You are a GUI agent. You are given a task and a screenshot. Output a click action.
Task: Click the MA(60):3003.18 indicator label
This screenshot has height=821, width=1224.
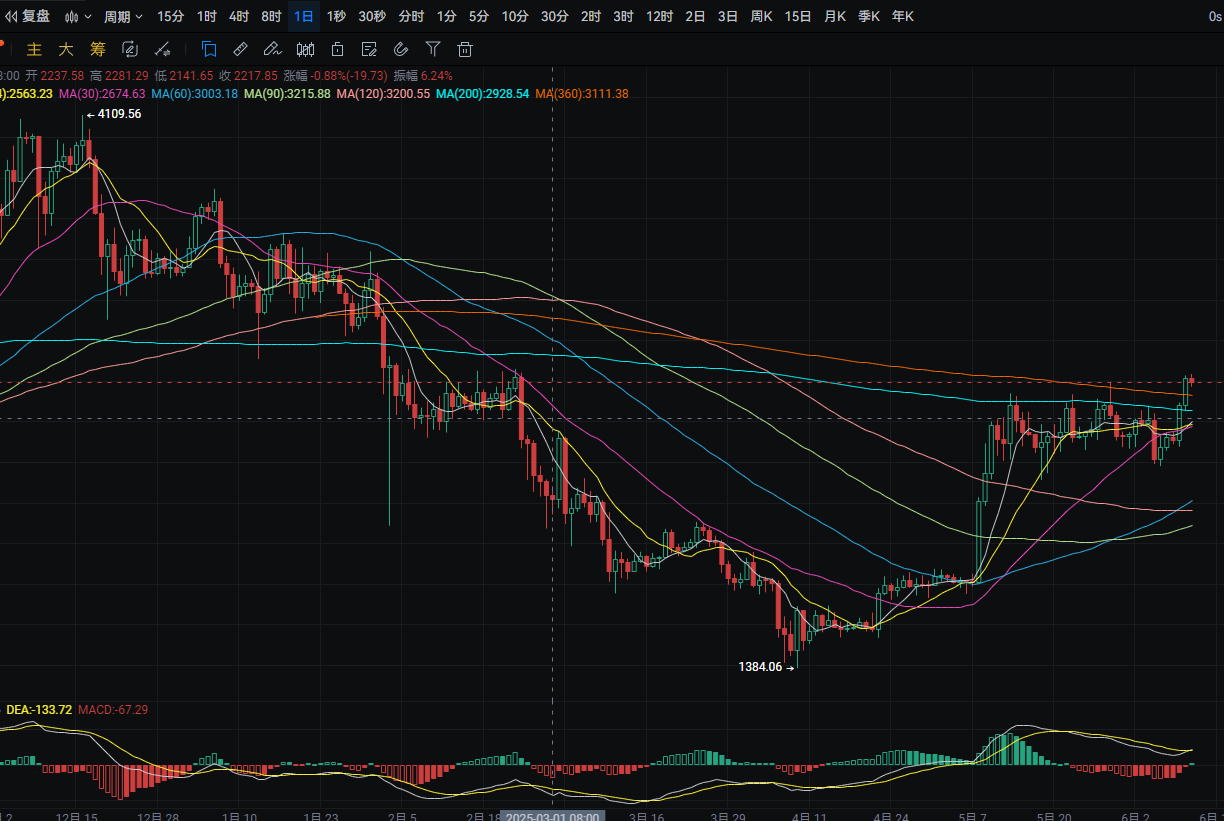coord(195,93)
